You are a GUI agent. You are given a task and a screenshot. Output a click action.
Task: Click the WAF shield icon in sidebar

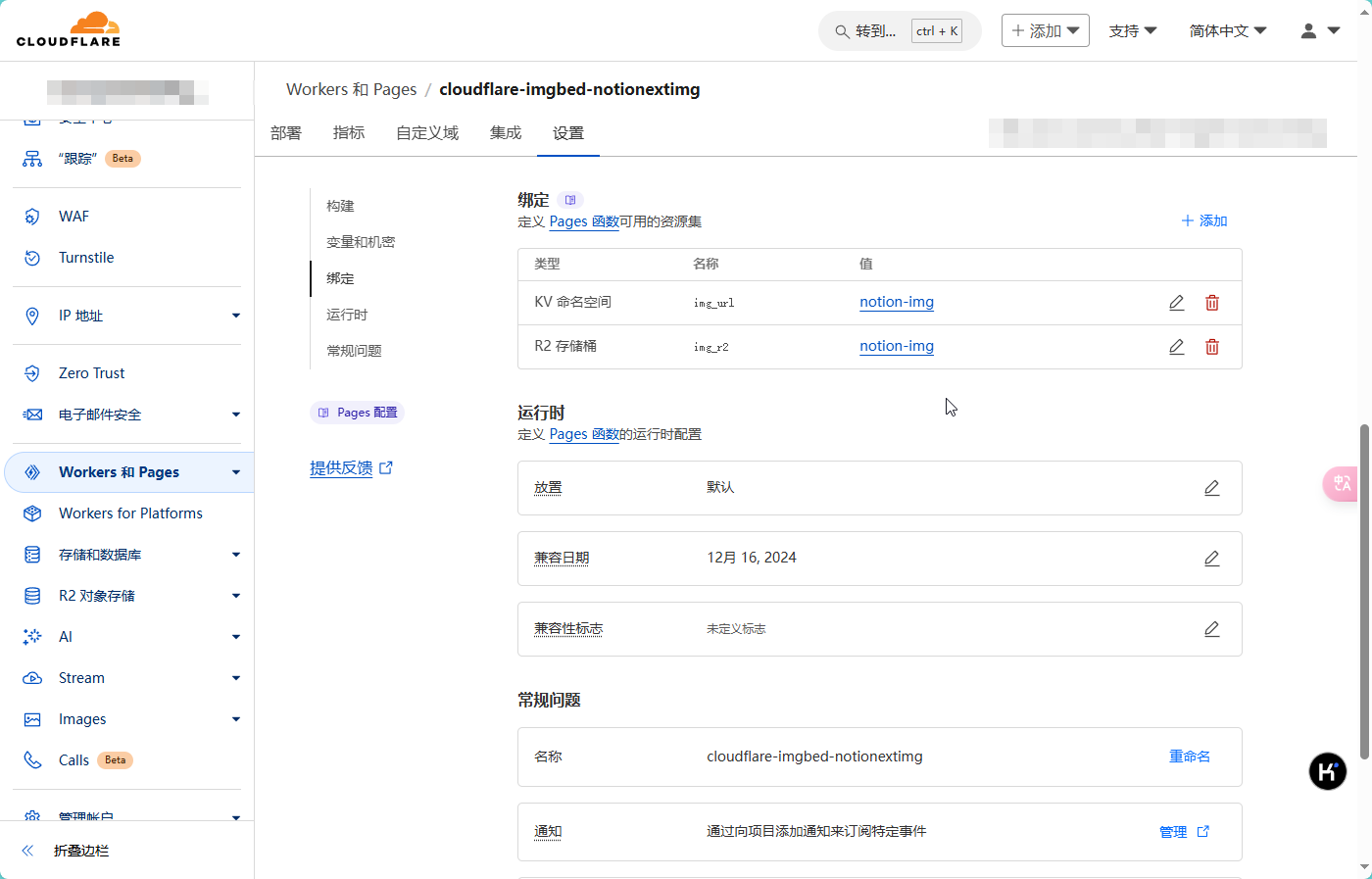[x=32, y=217]
